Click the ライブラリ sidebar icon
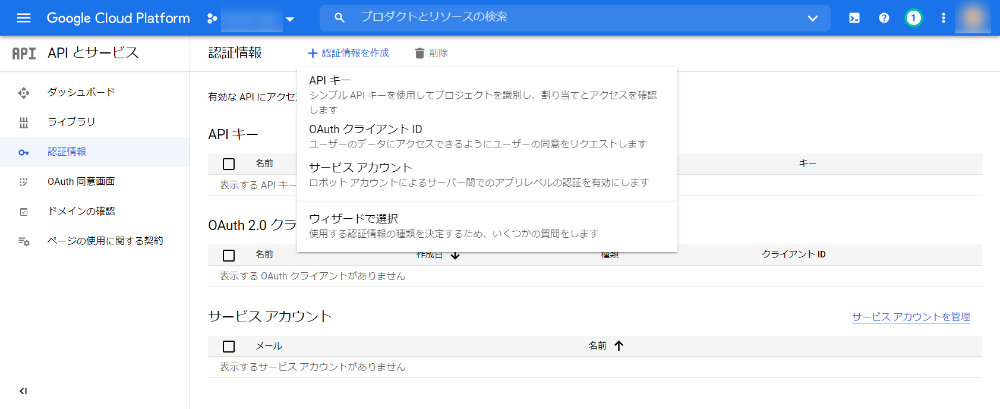Viewport: 1000px width, 409px height. [x=24, y=123]
